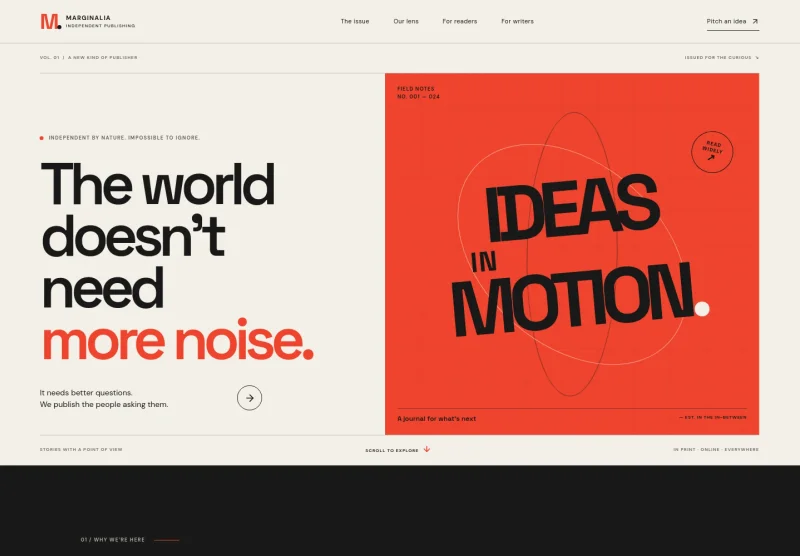
Task: Click Pitch an idea button
Action: point(733,21)
